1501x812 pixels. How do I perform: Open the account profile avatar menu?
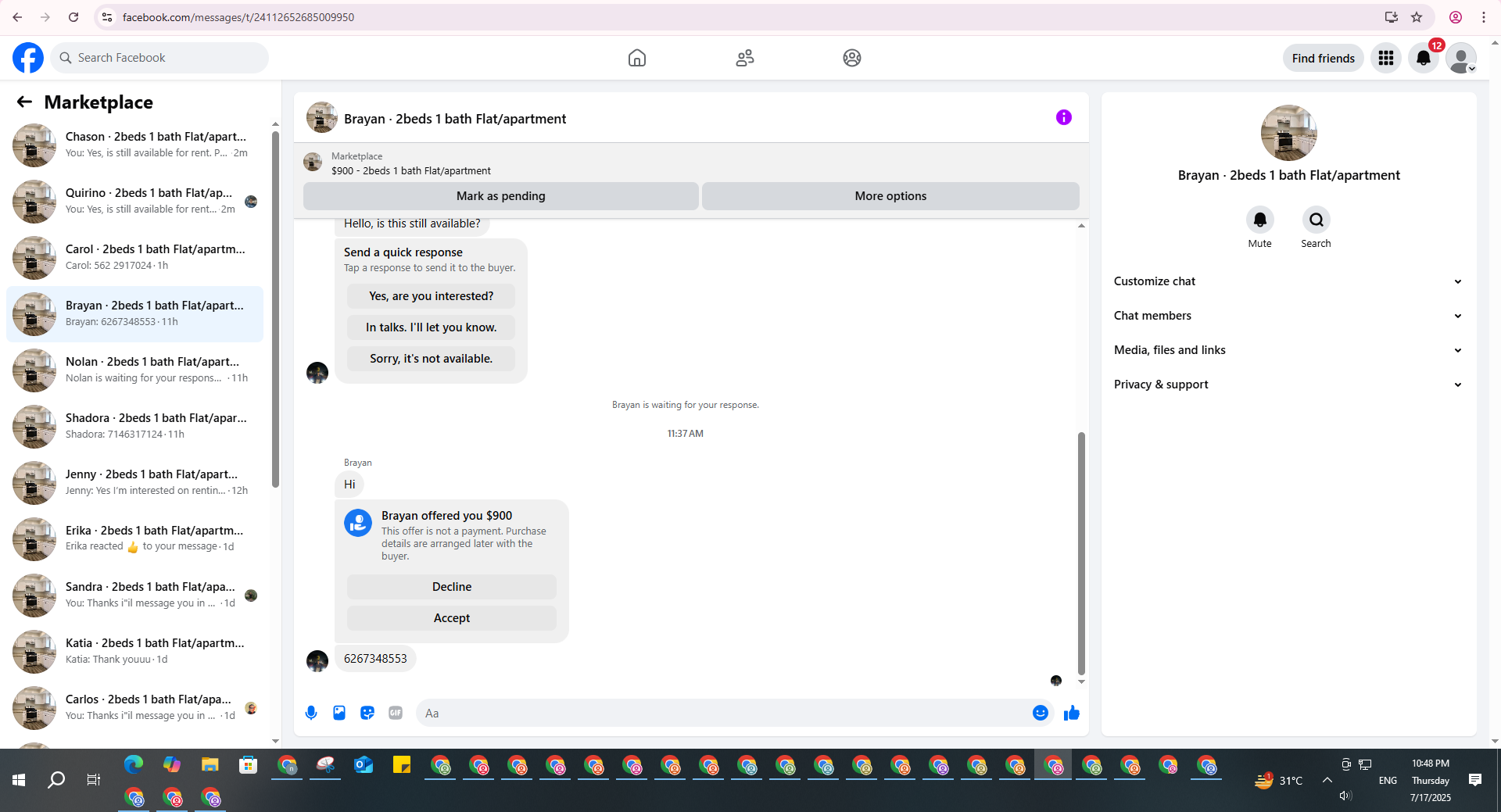[1460, 58]
